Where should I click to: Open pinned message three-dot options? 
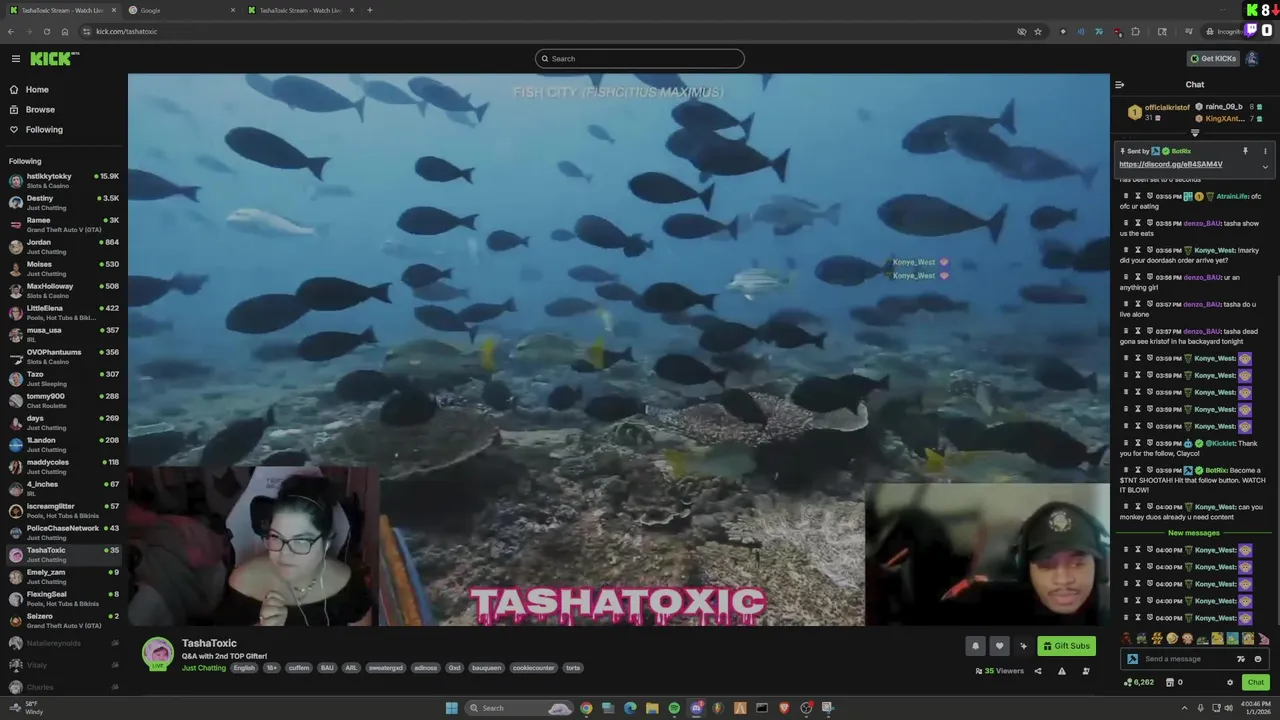[x=1265, y=151]
